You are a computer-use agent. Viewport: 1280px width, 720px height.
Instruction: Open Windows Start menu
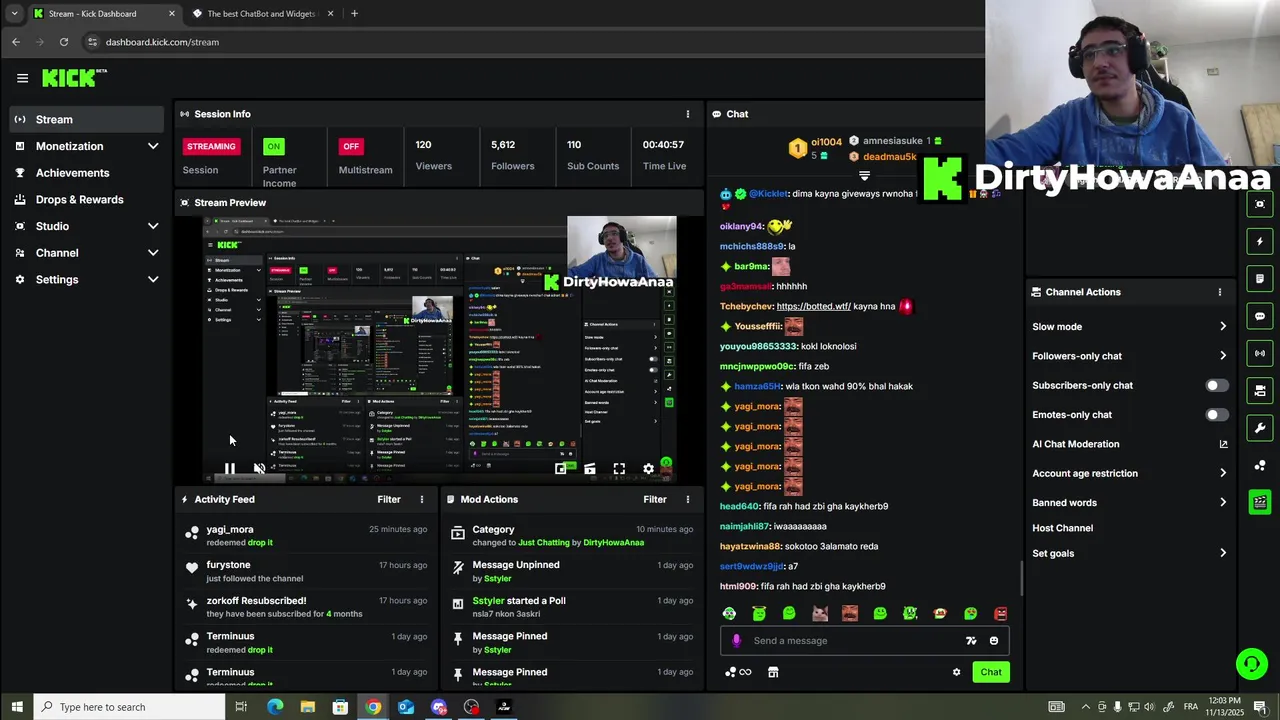point(17,707)
